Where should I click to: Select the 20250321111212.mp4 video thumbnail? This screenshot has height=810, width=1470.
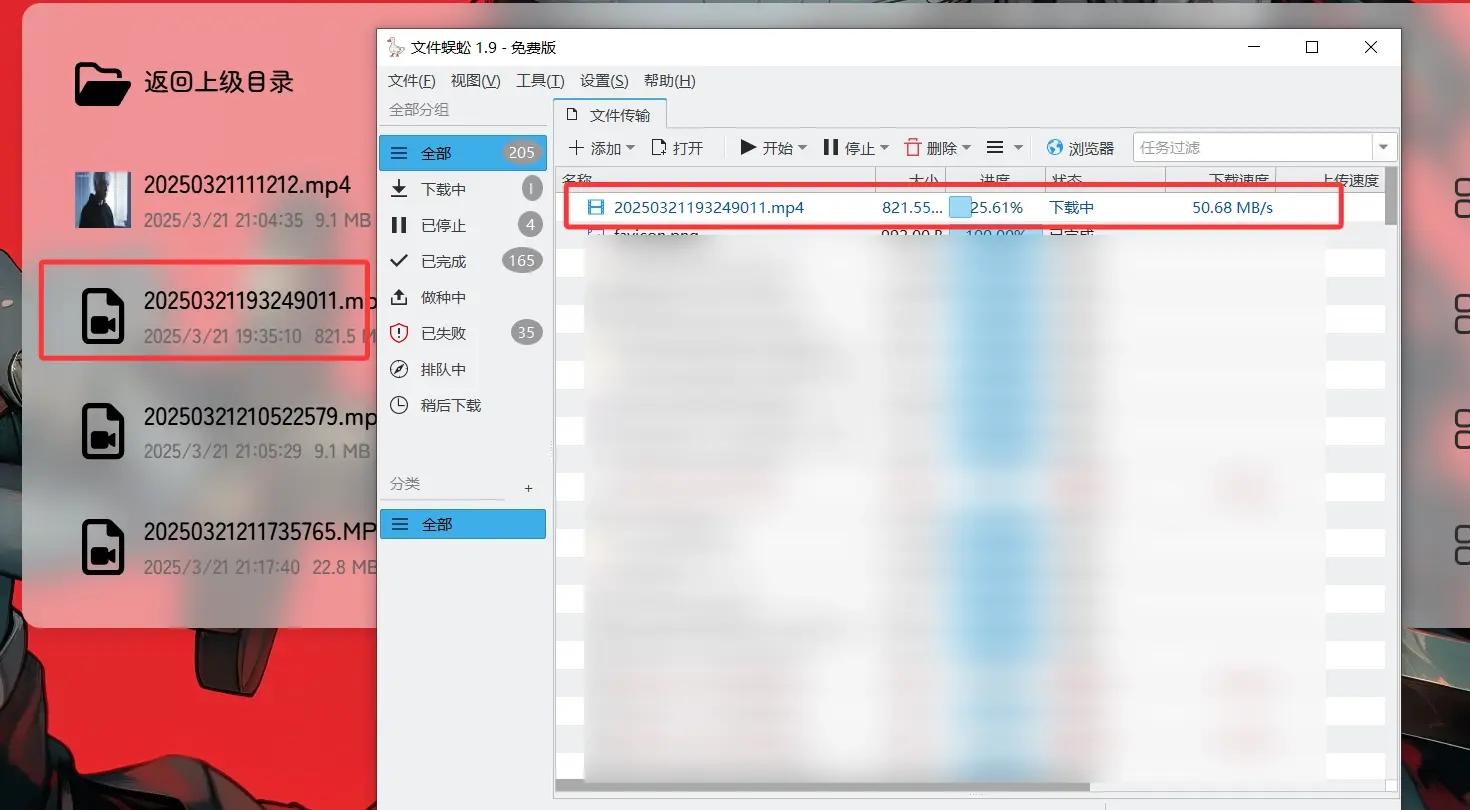tap(103, 199)
